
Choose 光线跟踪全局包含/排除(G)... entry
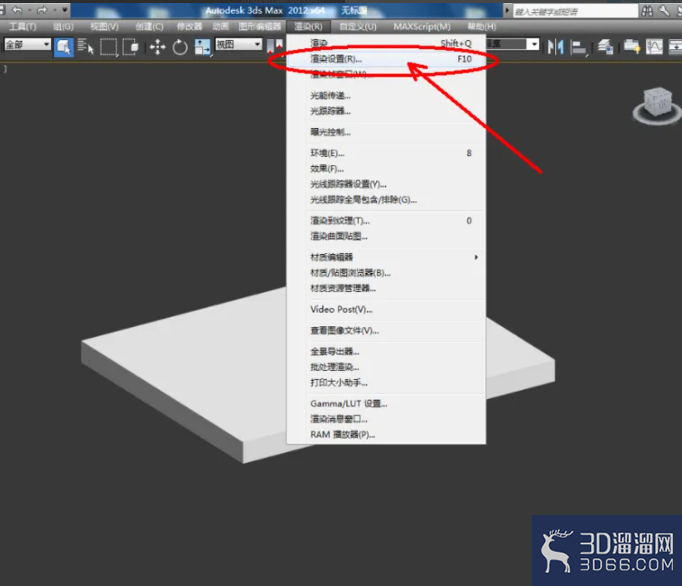coord(386,200)
